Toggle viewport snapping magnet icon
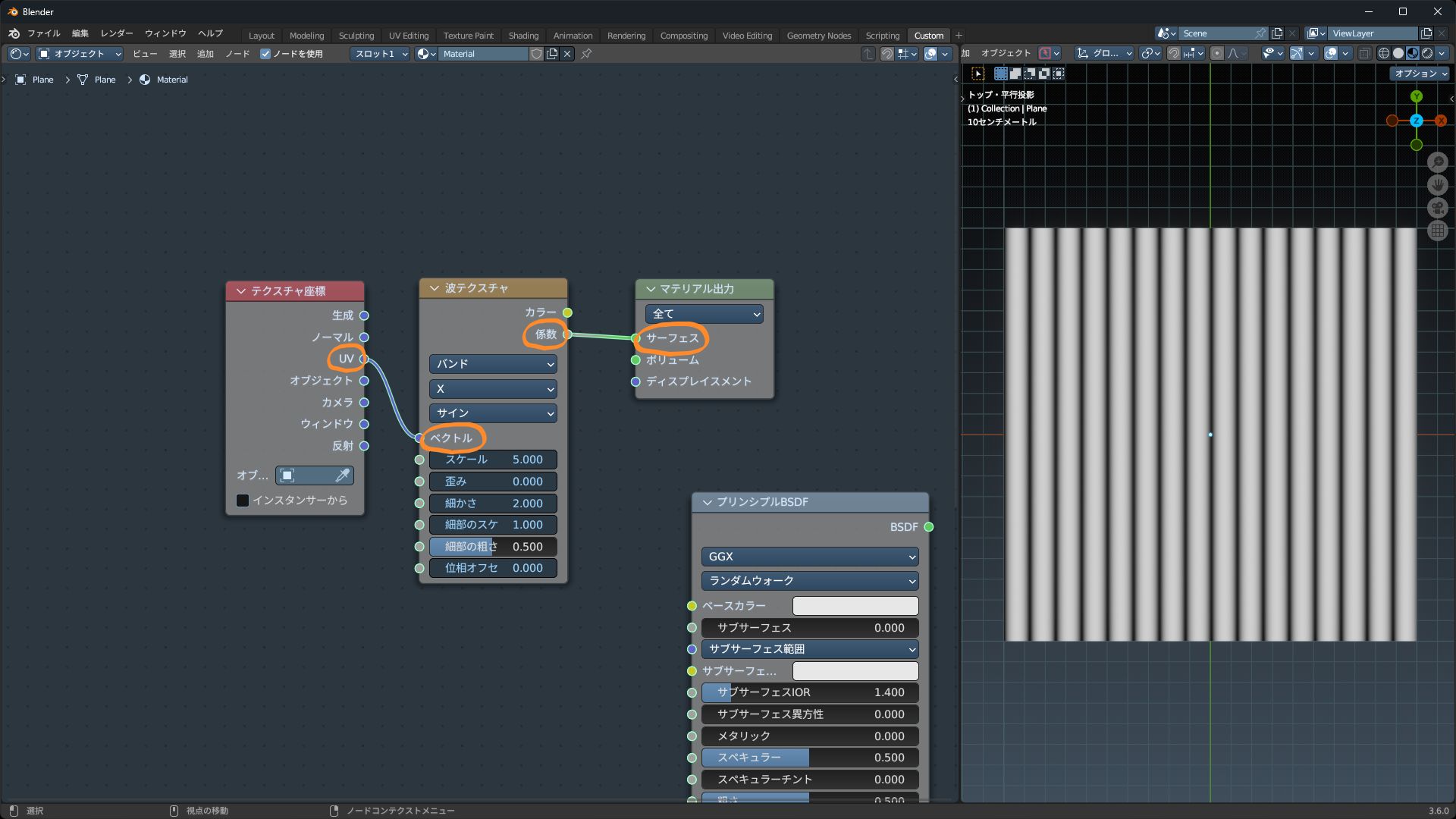 (1173, 53)
